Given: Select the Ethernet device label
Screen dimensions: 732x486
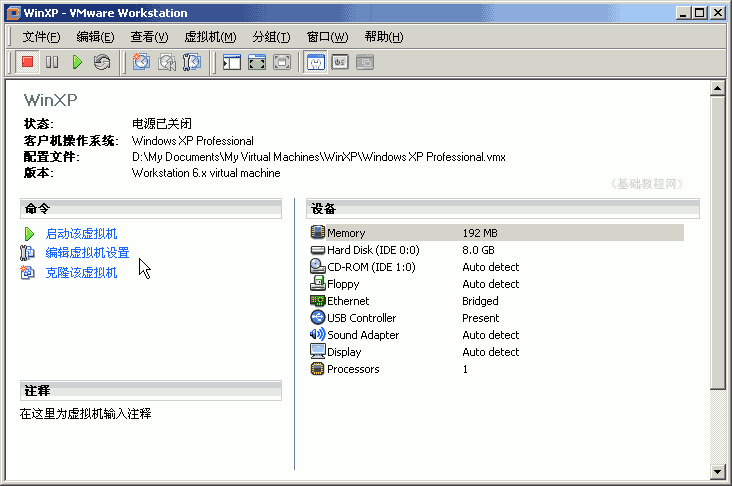Looking at the screenshot, I should 348,301.
